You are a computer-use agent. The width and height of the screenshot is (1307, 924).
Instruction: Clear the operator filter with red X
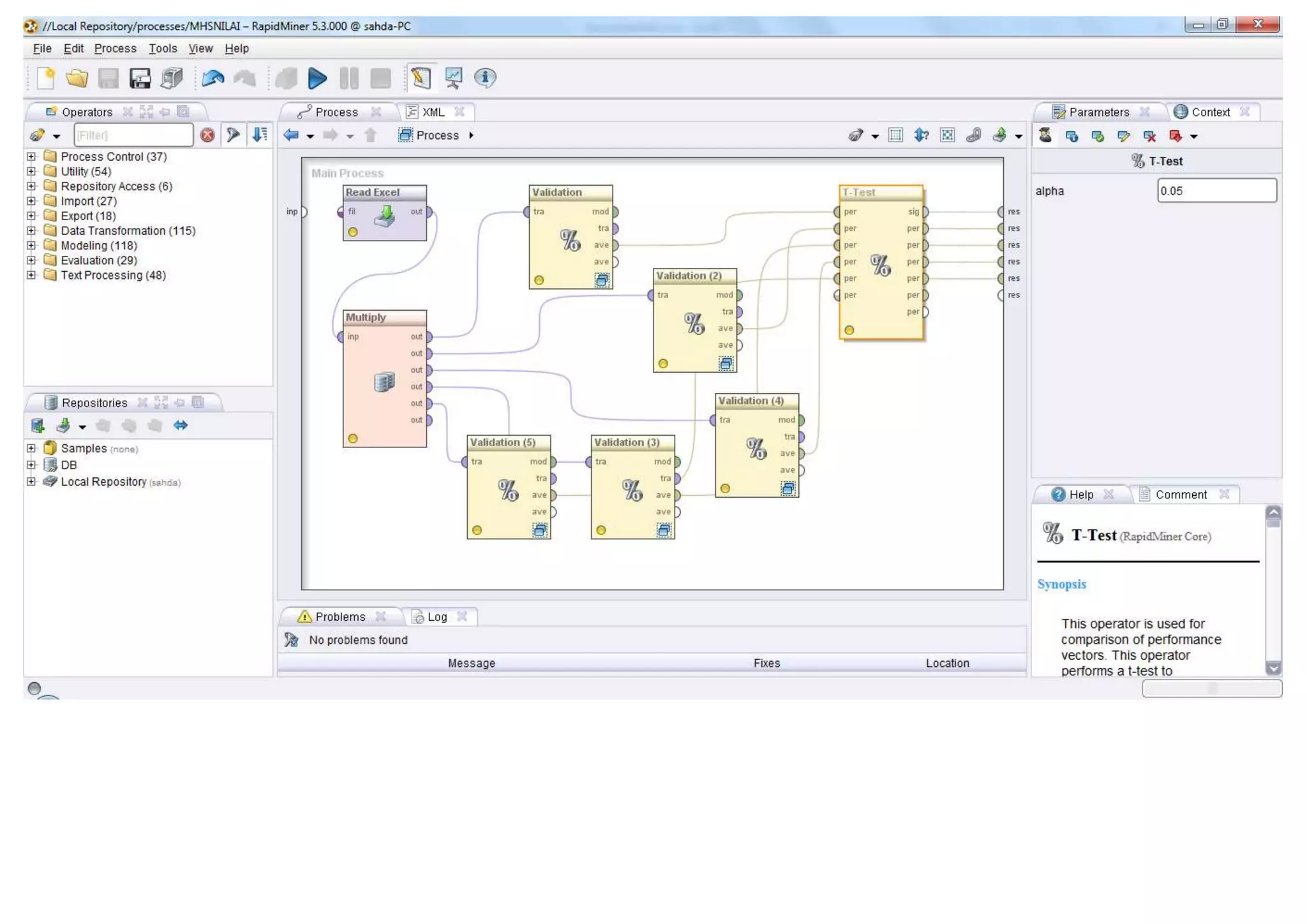coord(207,135)
